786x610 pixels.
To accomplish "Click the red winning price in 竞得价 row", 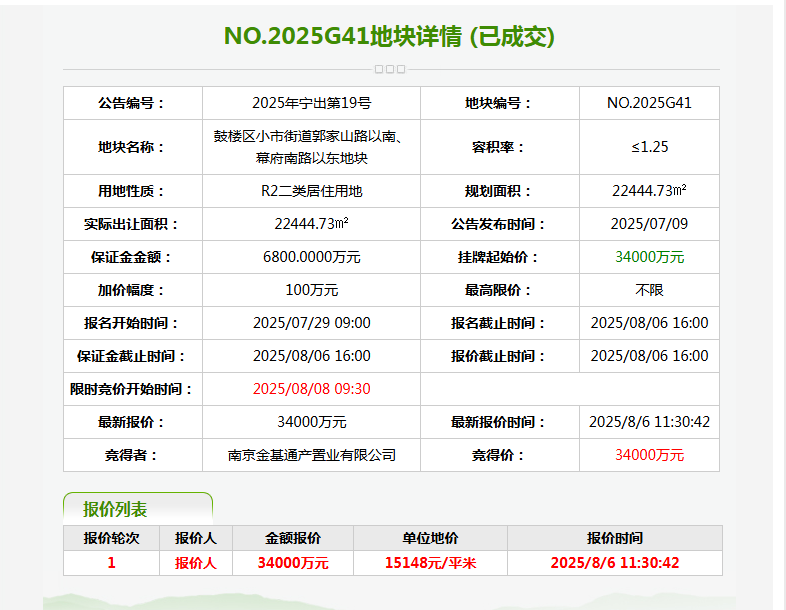I will coord(649,455).
